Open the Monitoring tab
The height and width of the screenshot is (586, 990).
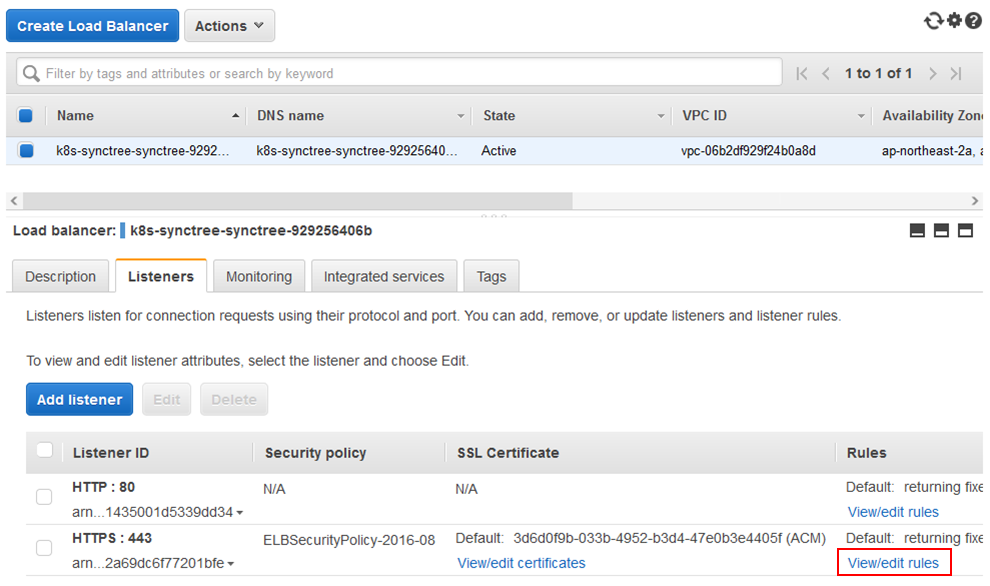point(259,277)
